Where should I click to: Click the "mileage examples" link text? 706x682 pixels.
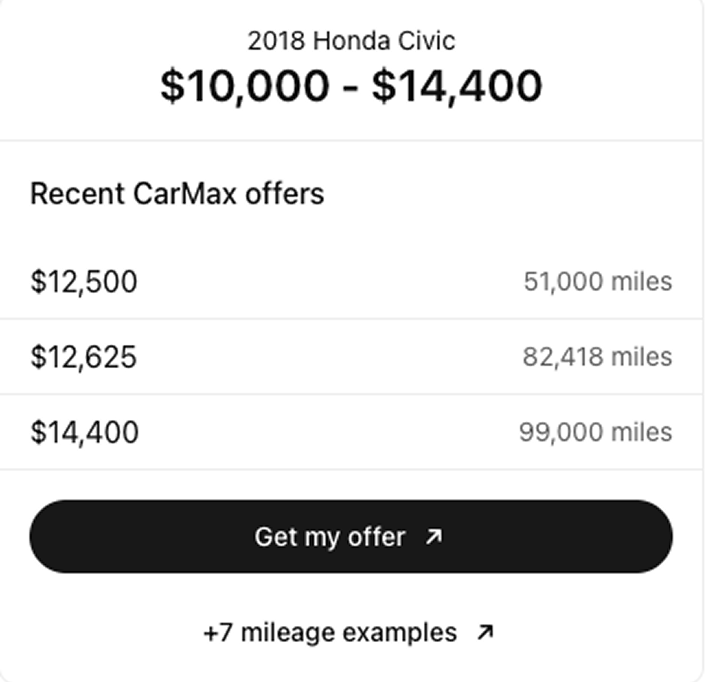348,633
